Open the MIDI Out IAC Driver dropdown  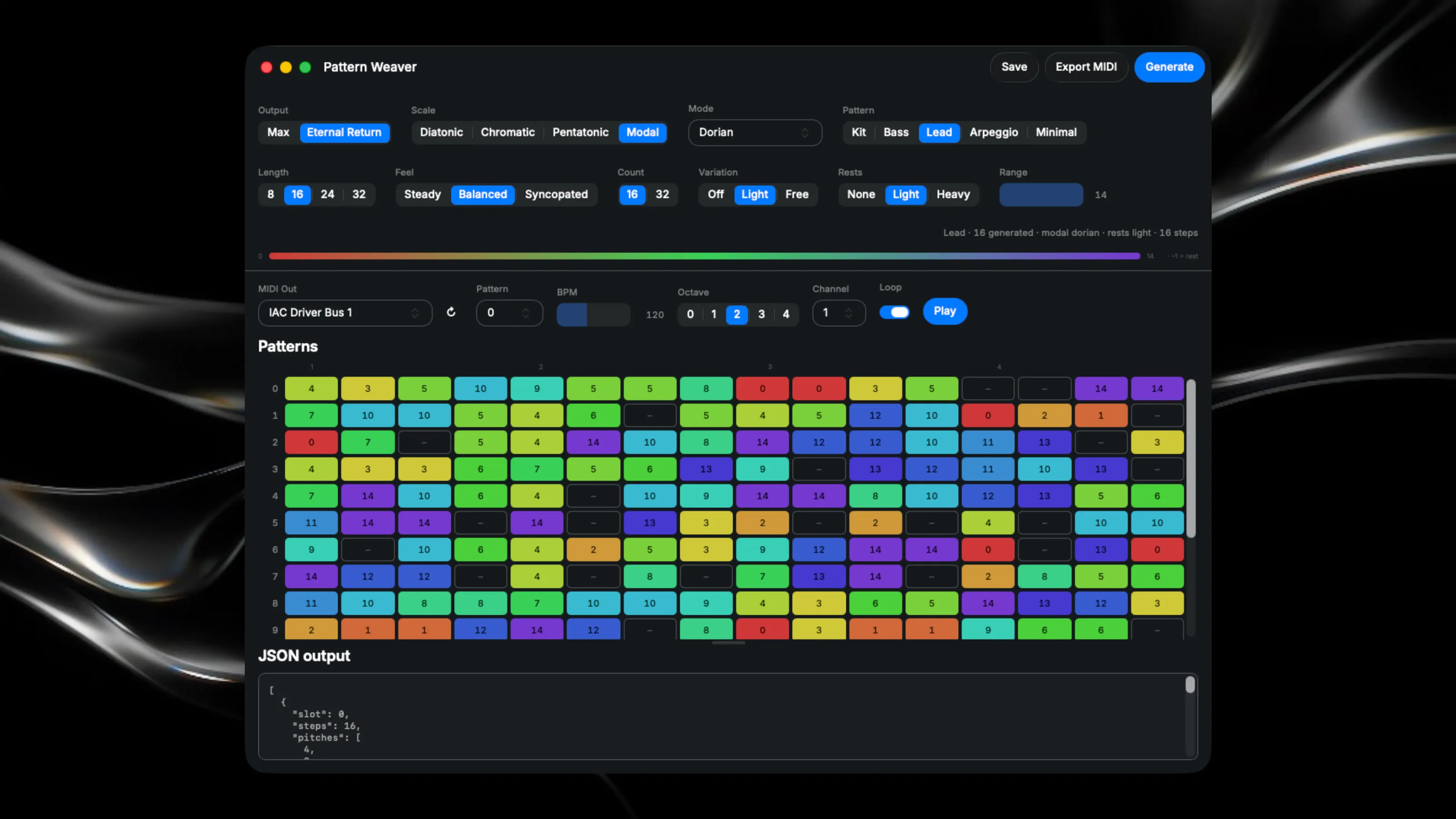[x=345, y=313]
